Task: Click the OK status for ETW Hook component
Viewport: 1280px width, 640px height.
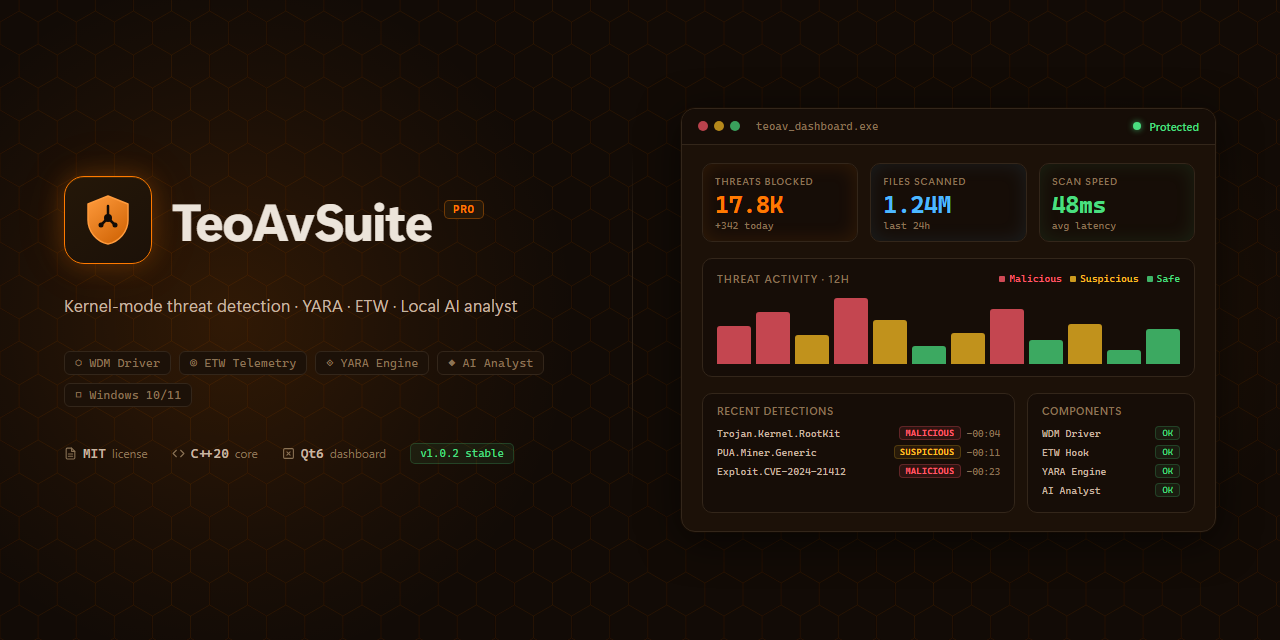Action: (x=1167, y=452)
